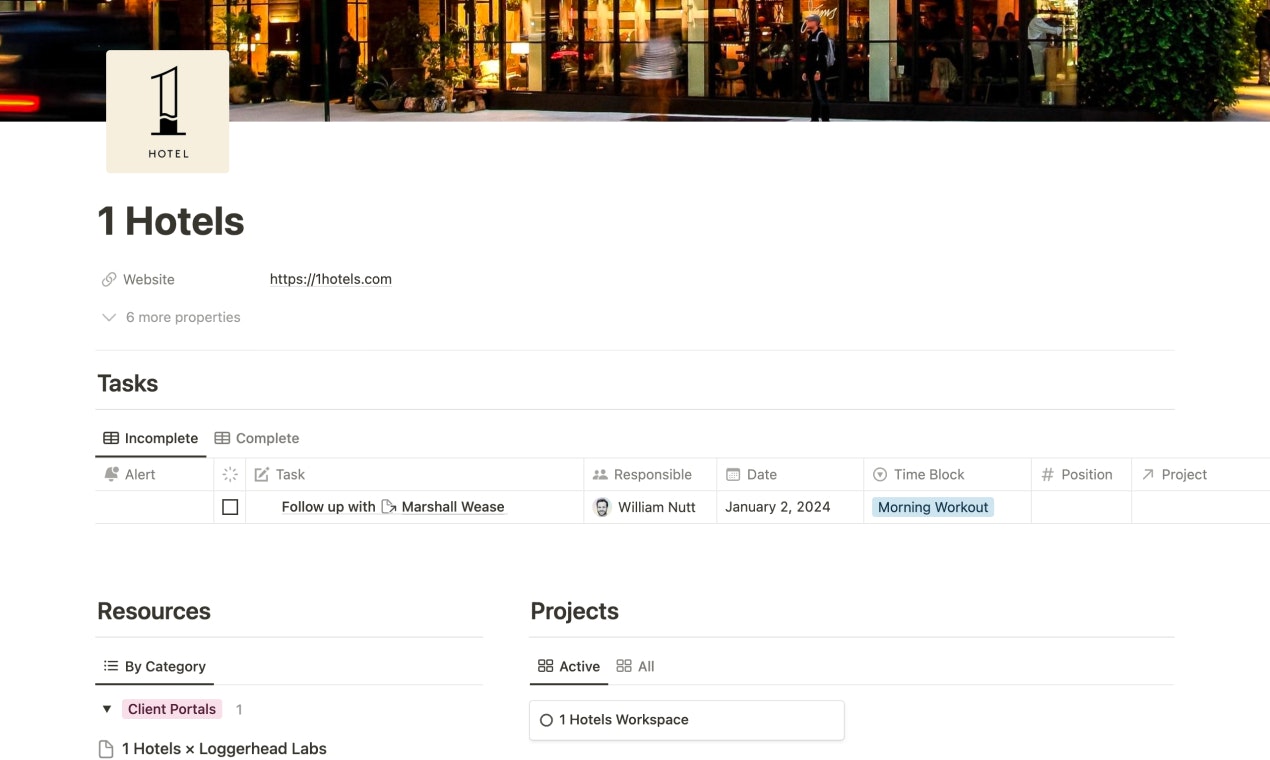This screenshot has height=760, width=1270.
Task: Switch to the Incomplete tasks tab
Action: coord(151,438)
